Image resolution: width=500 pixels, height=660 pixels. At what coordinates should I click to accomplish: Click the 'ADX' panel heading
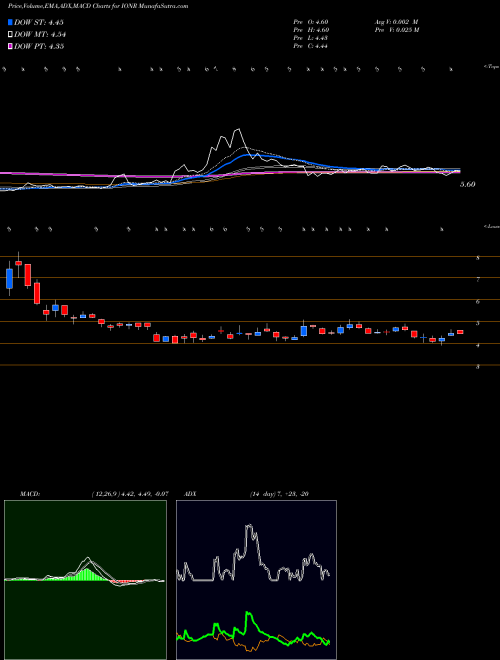point(190,494)
